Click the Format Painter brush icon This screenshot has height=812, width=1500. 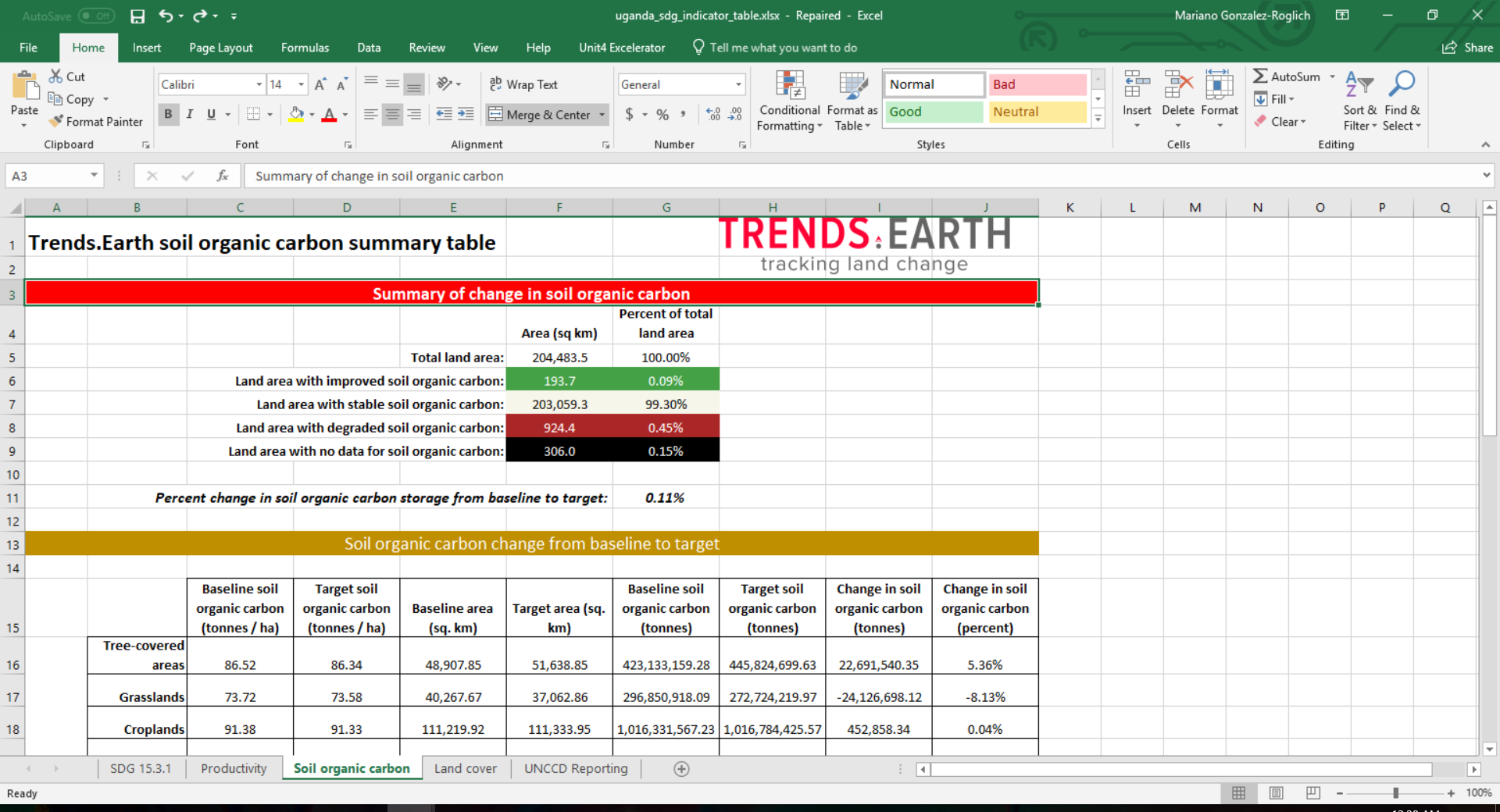pyautogui.click(x=55, y=122)
